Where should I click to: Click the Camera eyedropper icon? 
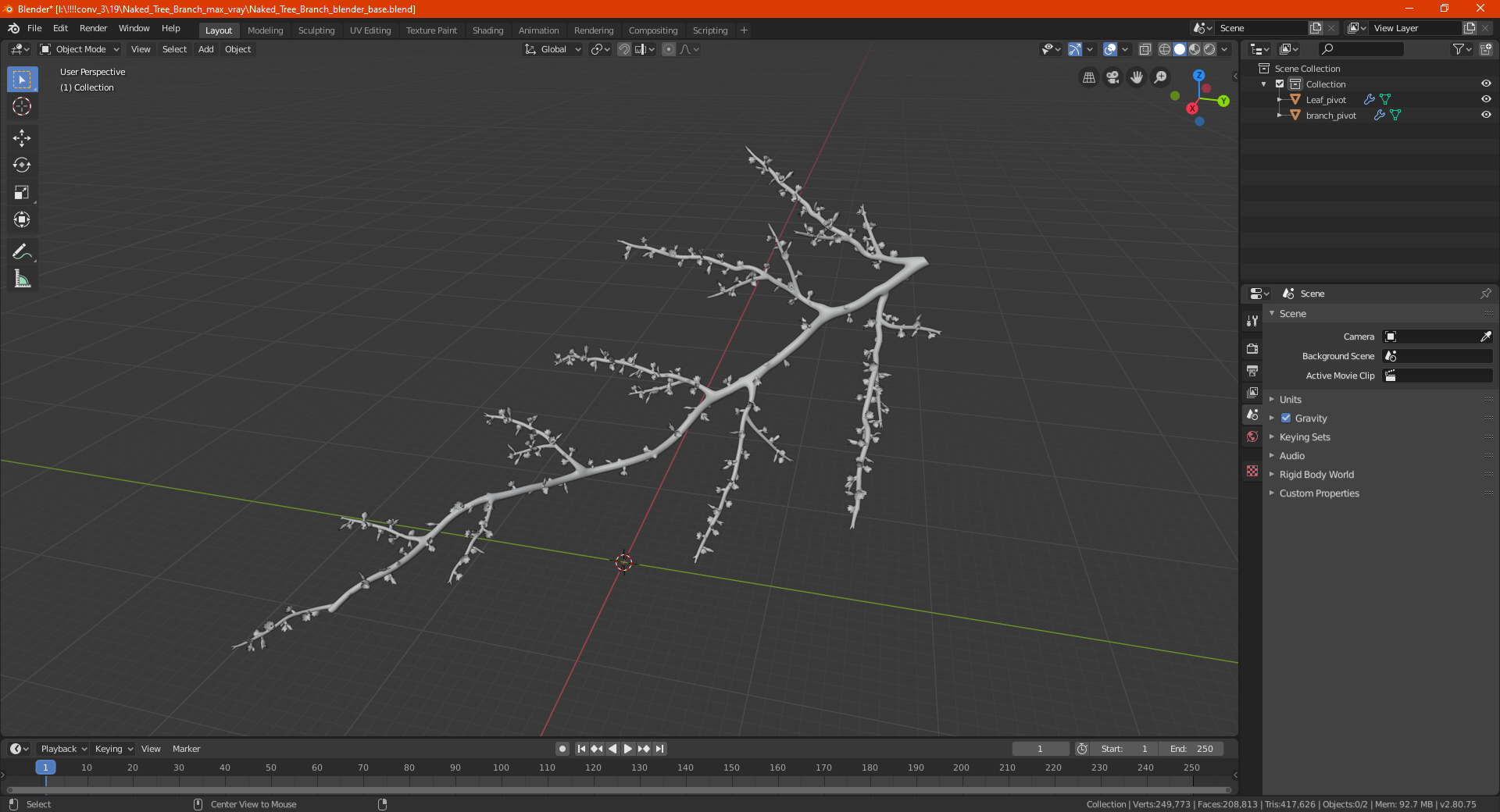(x=1485, y=337)
